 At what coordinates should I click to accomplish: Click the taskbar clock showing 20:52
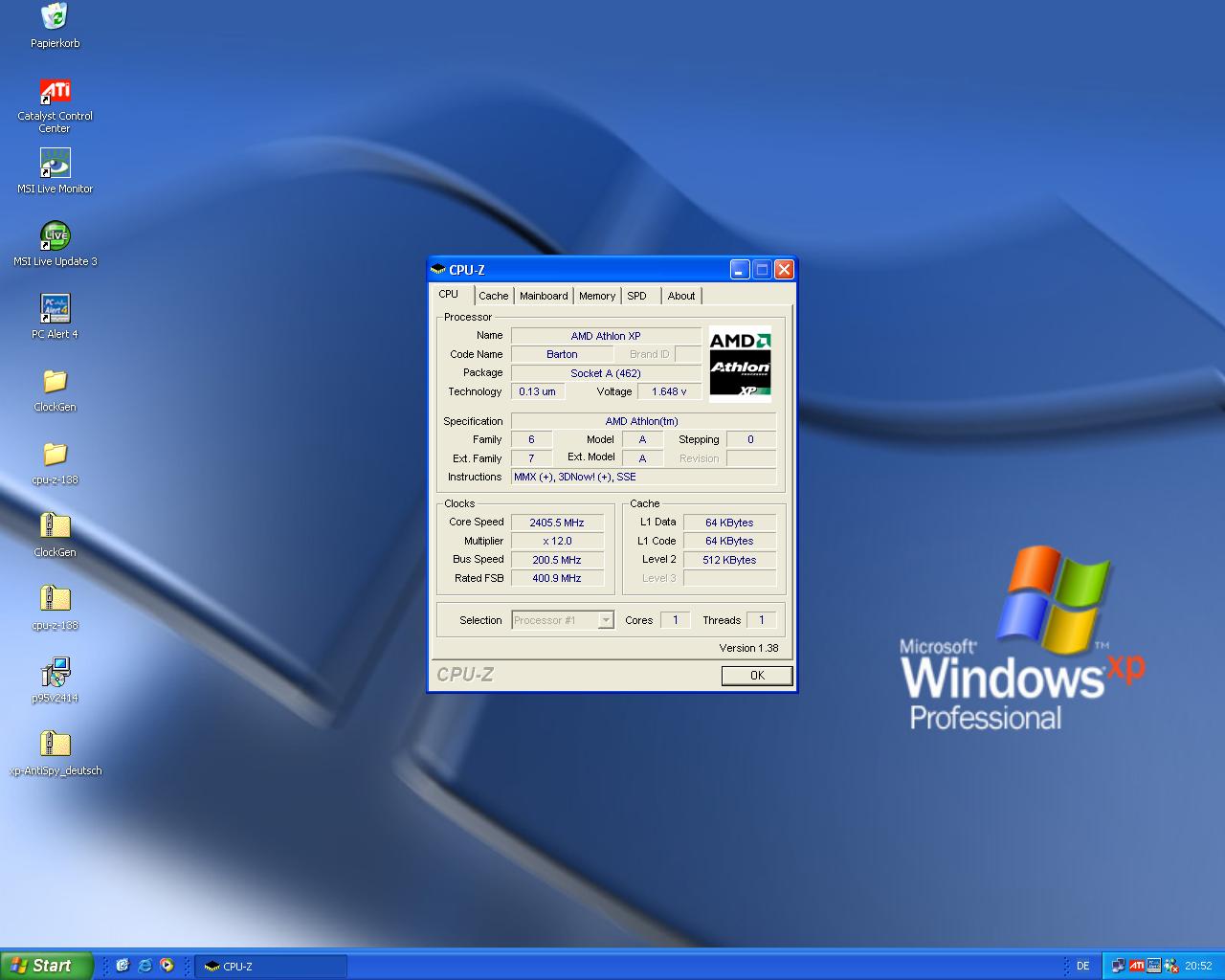click(x=1198, y=966)
